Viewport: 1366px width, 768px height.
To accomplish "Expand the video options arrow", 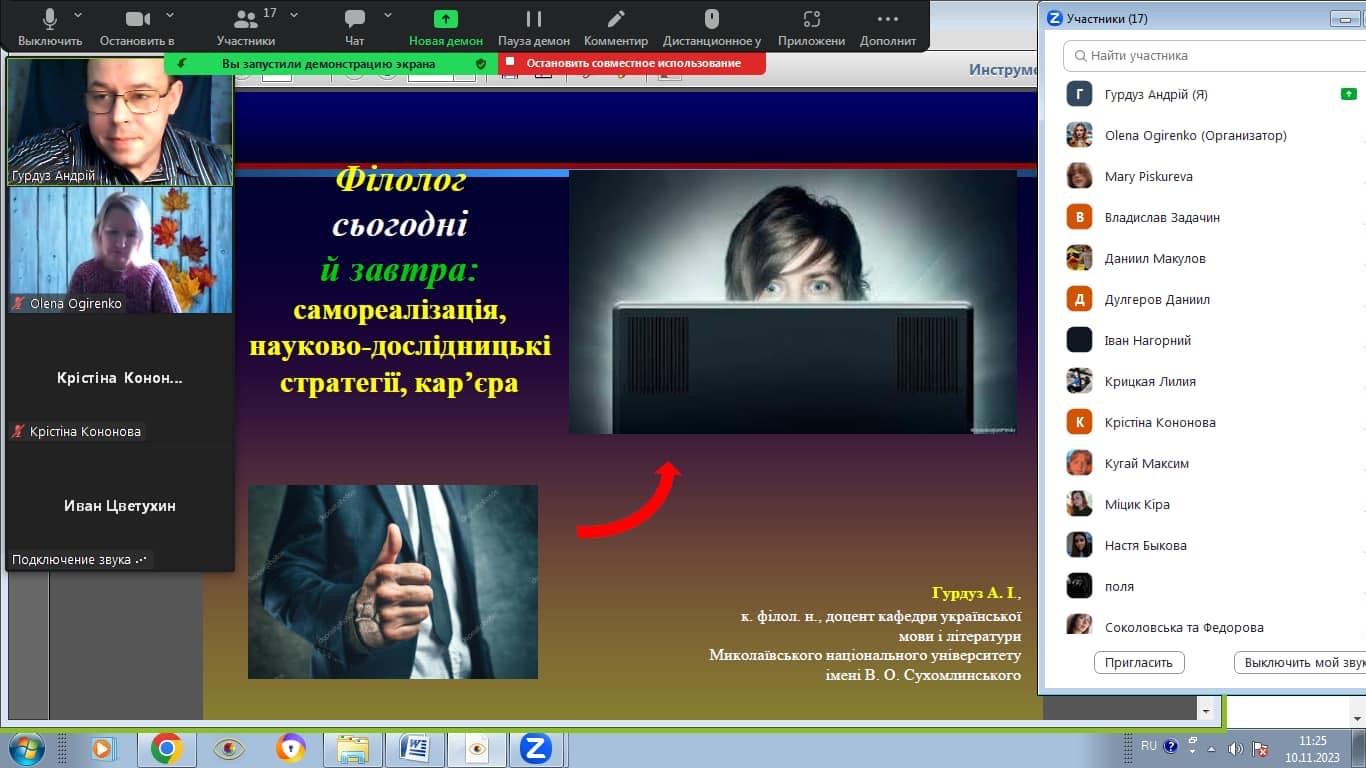I will pos(169,15).
